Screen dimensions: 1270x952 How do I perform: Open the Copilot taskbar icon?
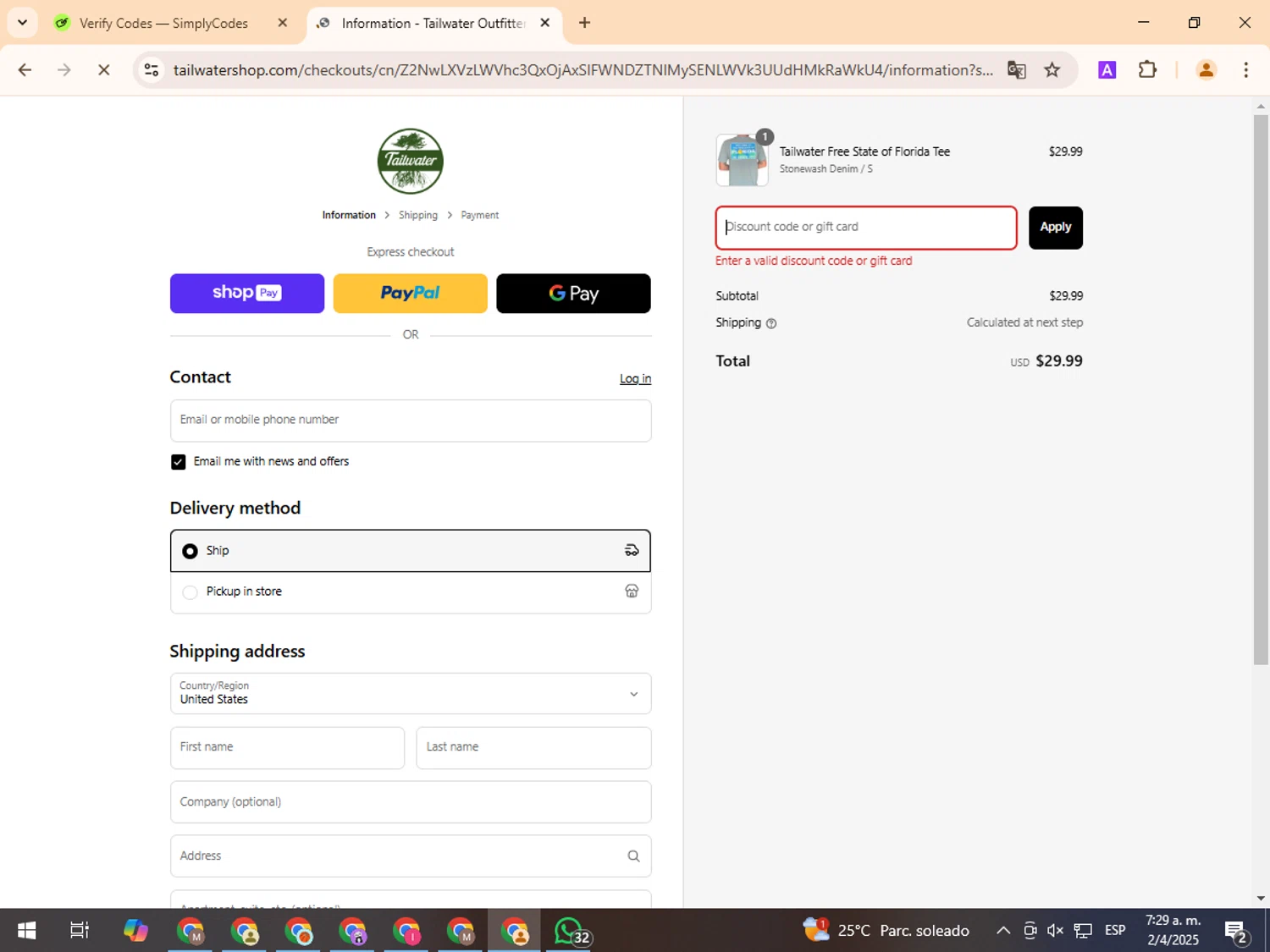(135, 931)
